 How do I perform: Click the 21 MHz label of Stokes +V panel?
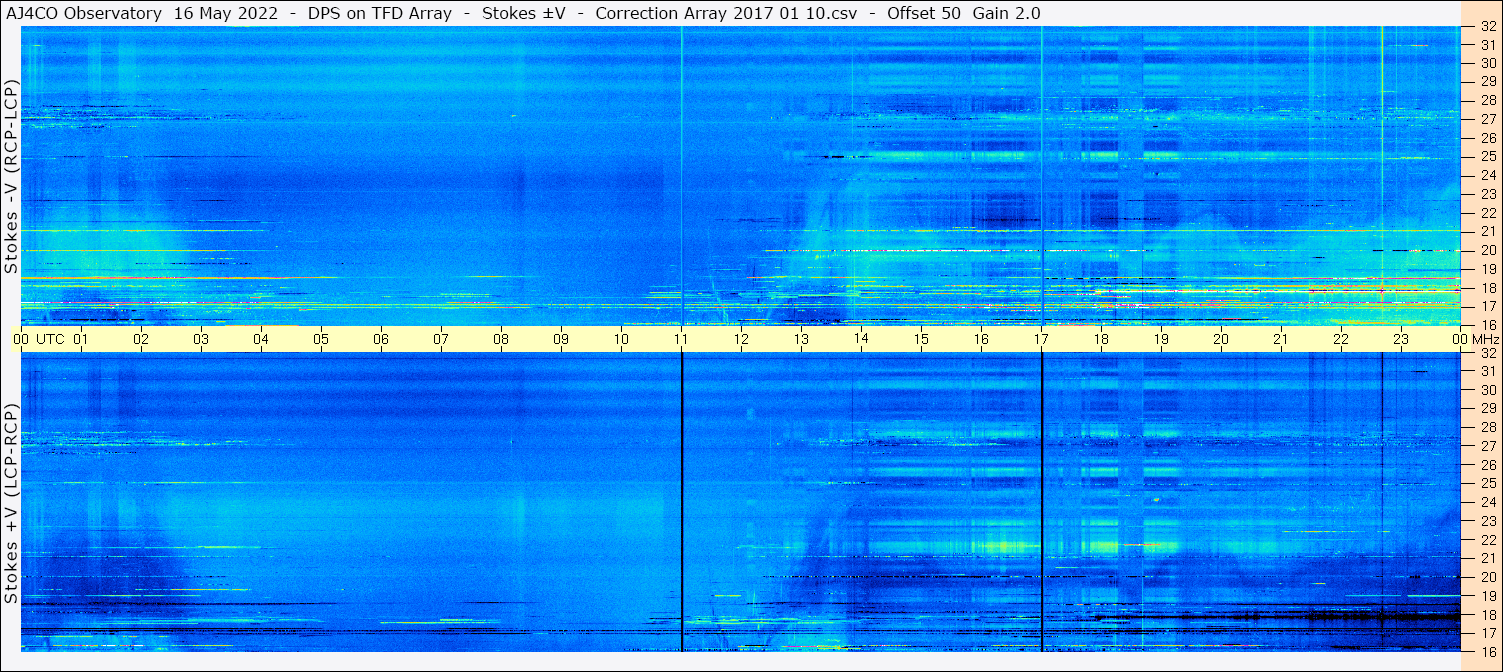1488,558
